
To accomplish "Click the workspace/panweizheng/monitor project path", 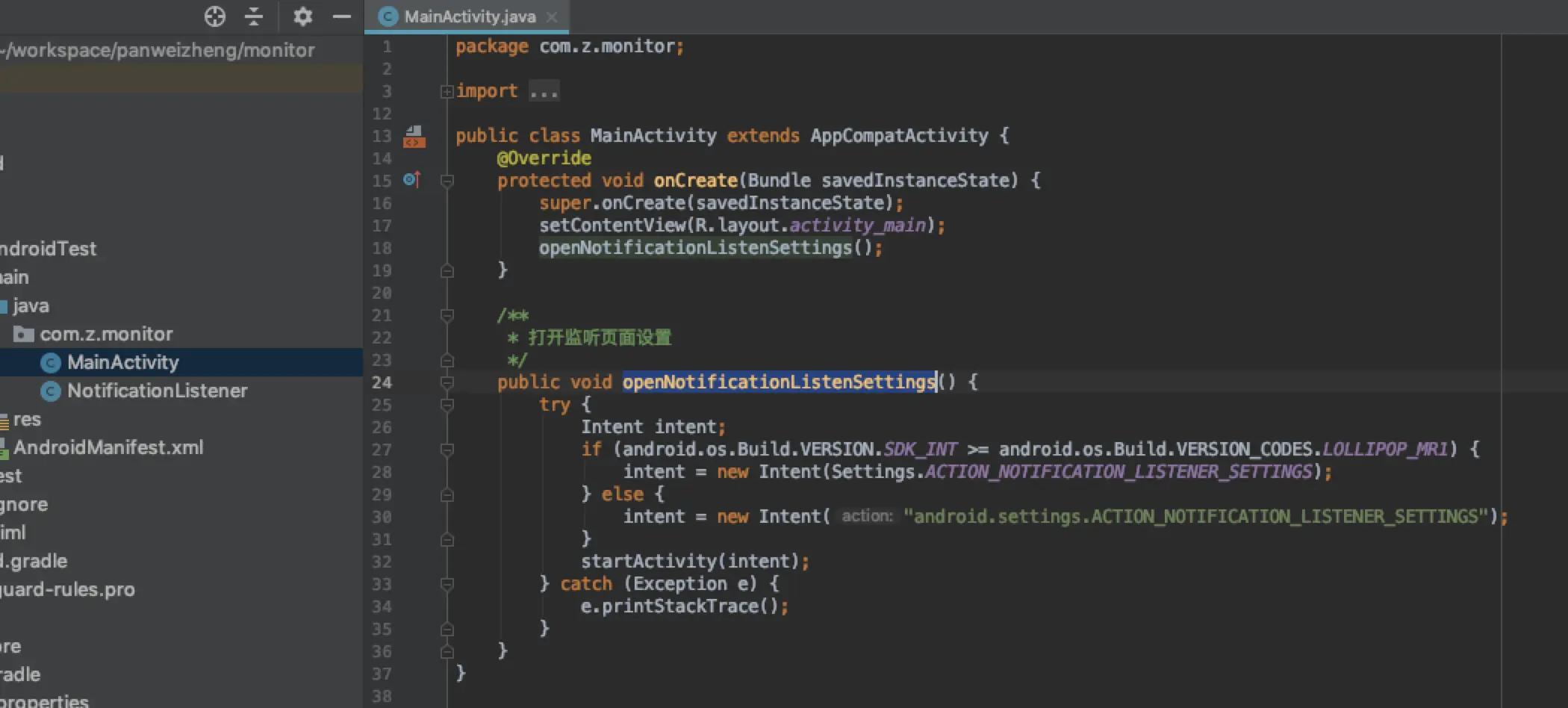I will (158, 50).
